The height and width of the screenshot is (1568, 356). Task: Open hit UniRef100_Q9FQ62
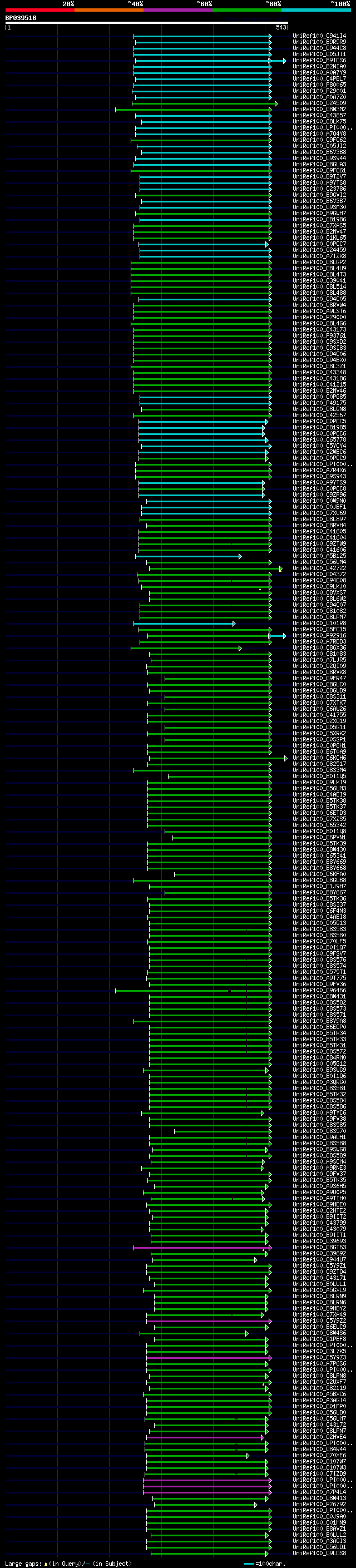tap(319, 140)
